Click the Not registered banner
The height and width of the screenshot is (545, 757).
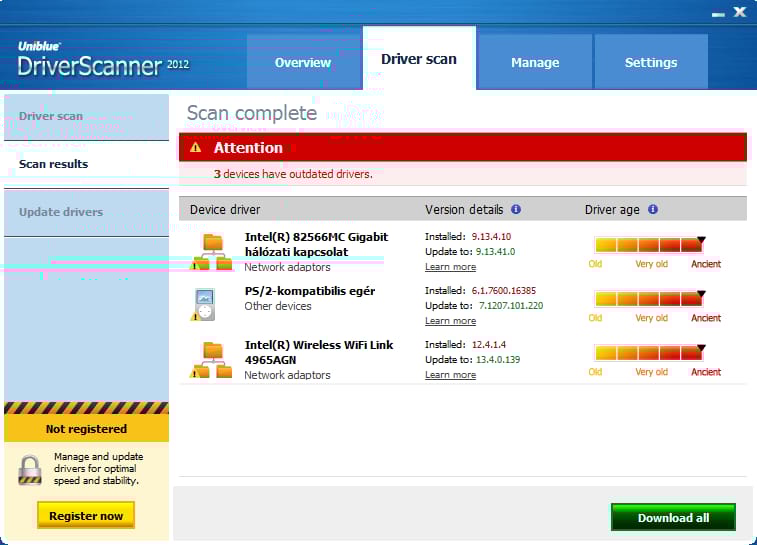(x=86, y=429)
